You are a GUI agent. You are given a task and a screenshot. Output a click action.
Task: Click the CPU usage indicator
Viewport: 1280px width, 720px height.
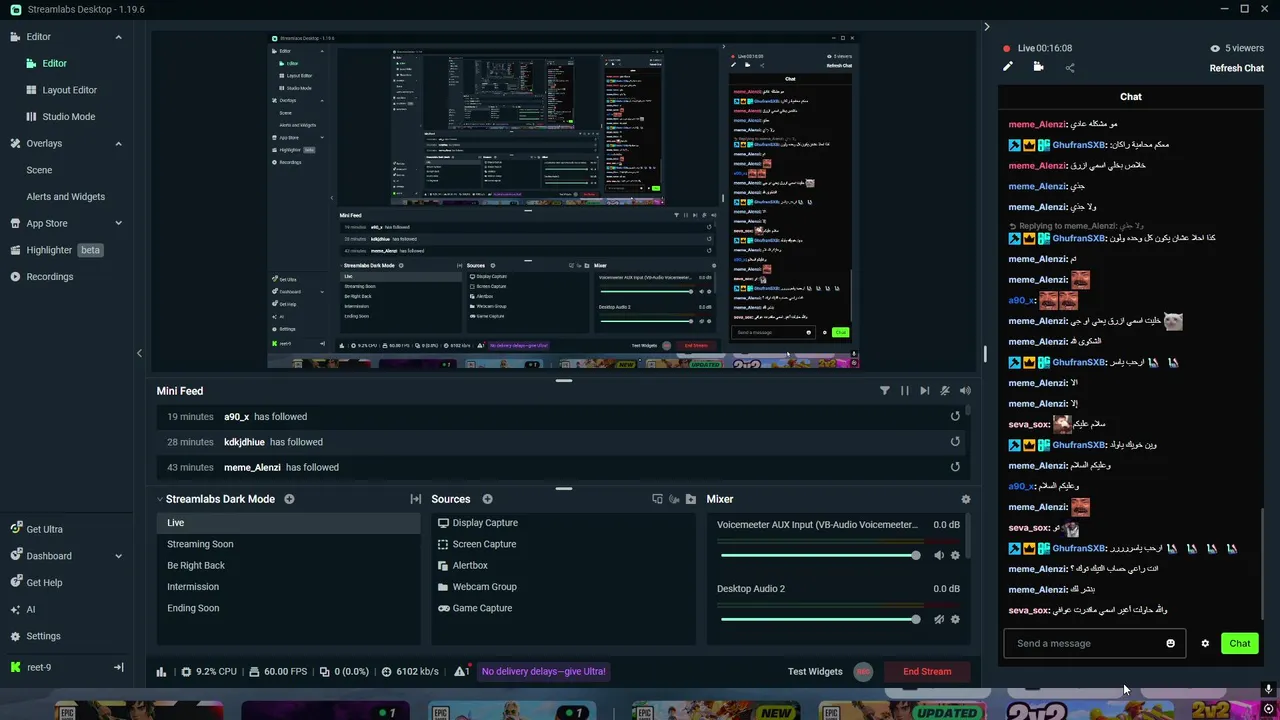pos(209,671)
